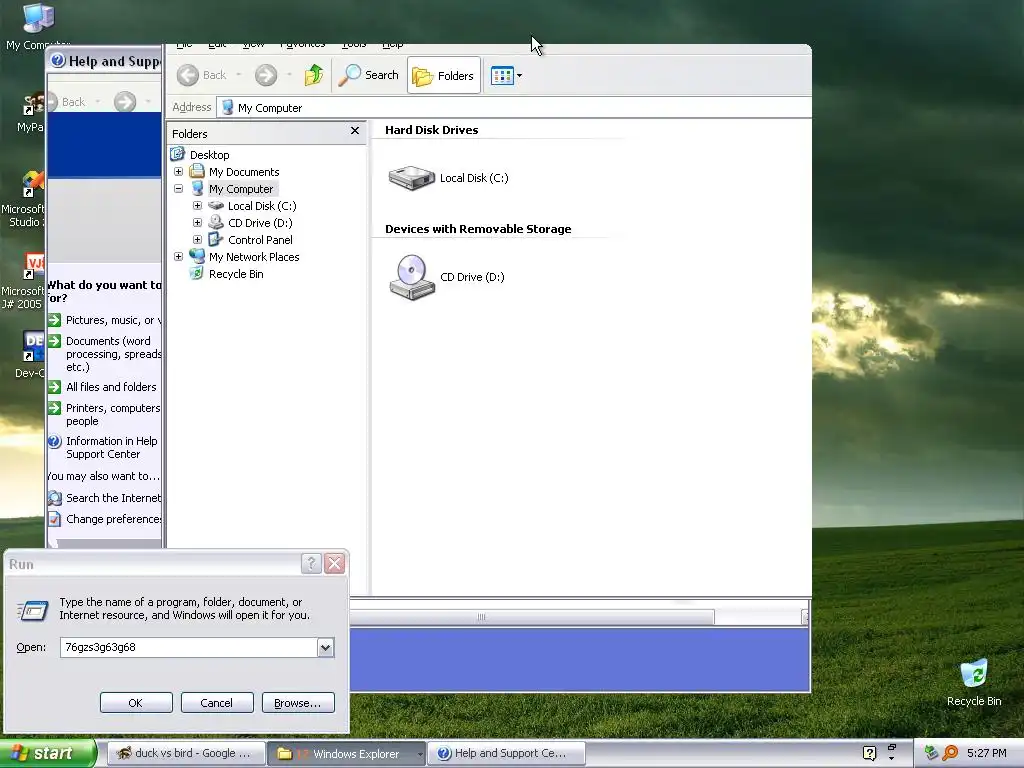
Task: Select Microsoft Visual Studio desktop shortcut
Action: point(23,199)
